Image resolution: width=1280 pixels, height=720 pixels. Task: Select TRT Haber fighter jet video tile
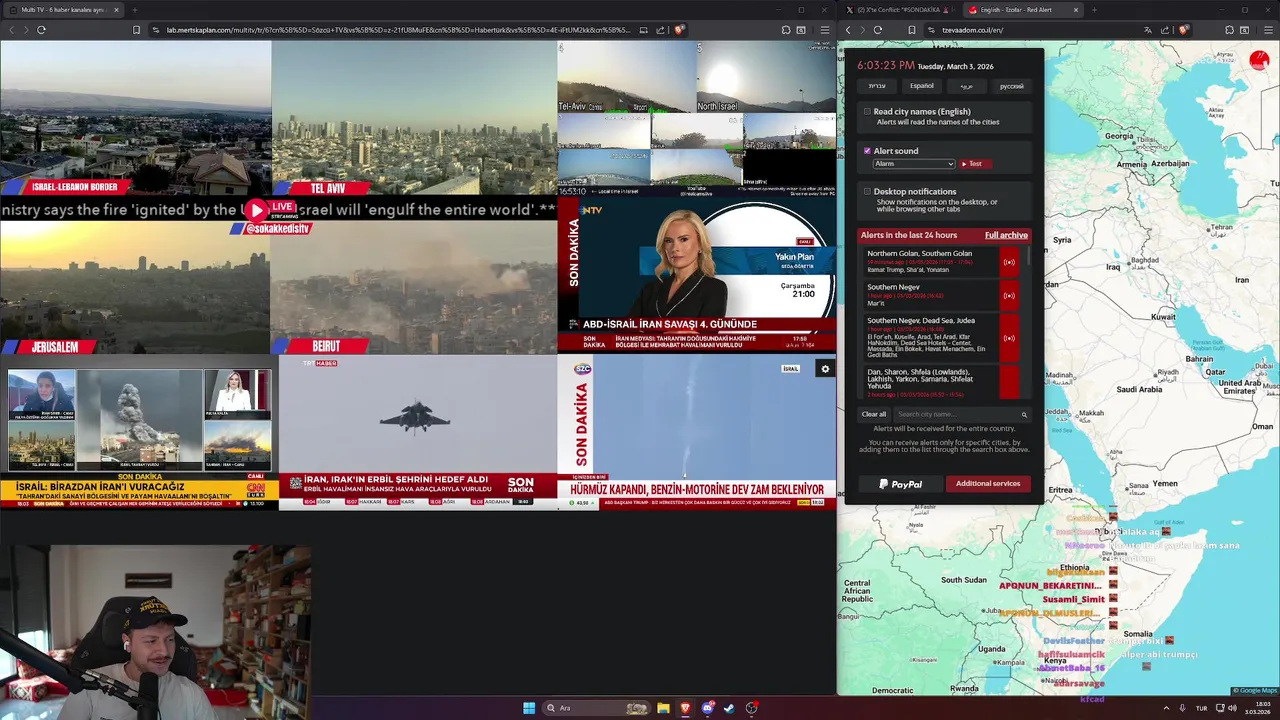pyautogui.click(x=418, y=433)
